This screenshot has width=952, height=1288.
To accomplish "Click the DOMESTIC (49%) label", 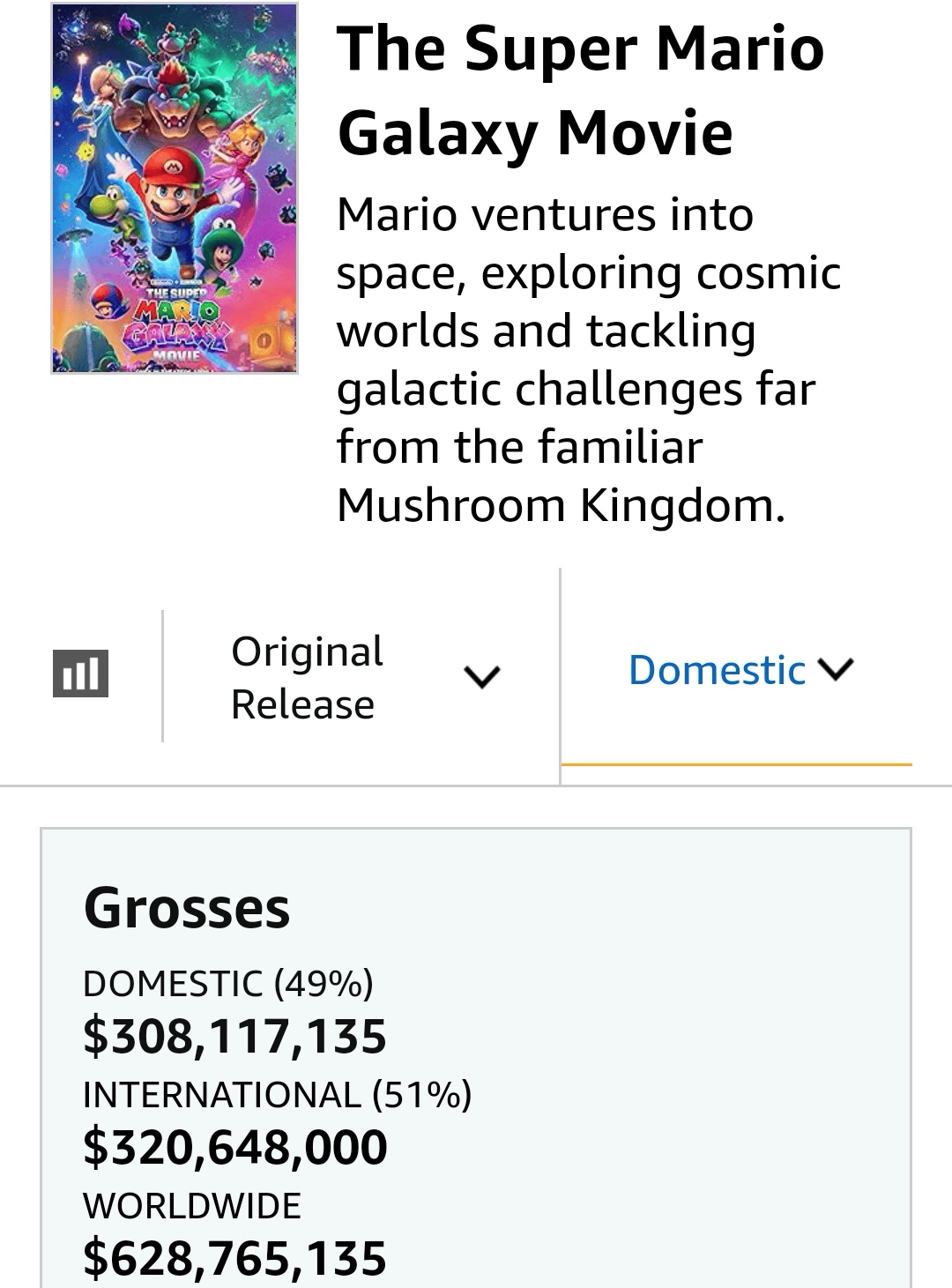I will click(x=227, y=983).
